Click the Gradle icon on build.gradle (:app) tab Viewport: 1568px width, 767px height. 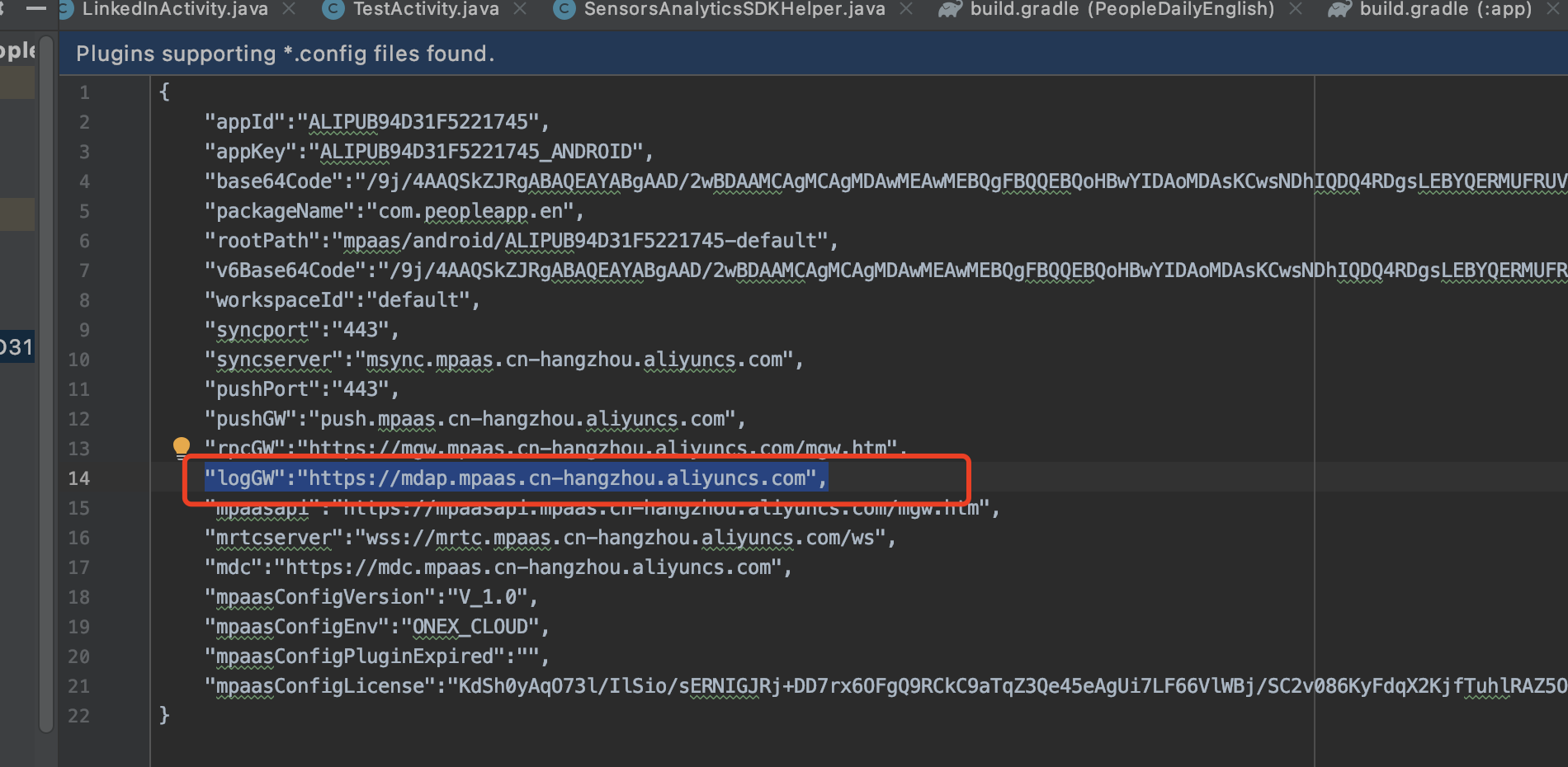1340,9
